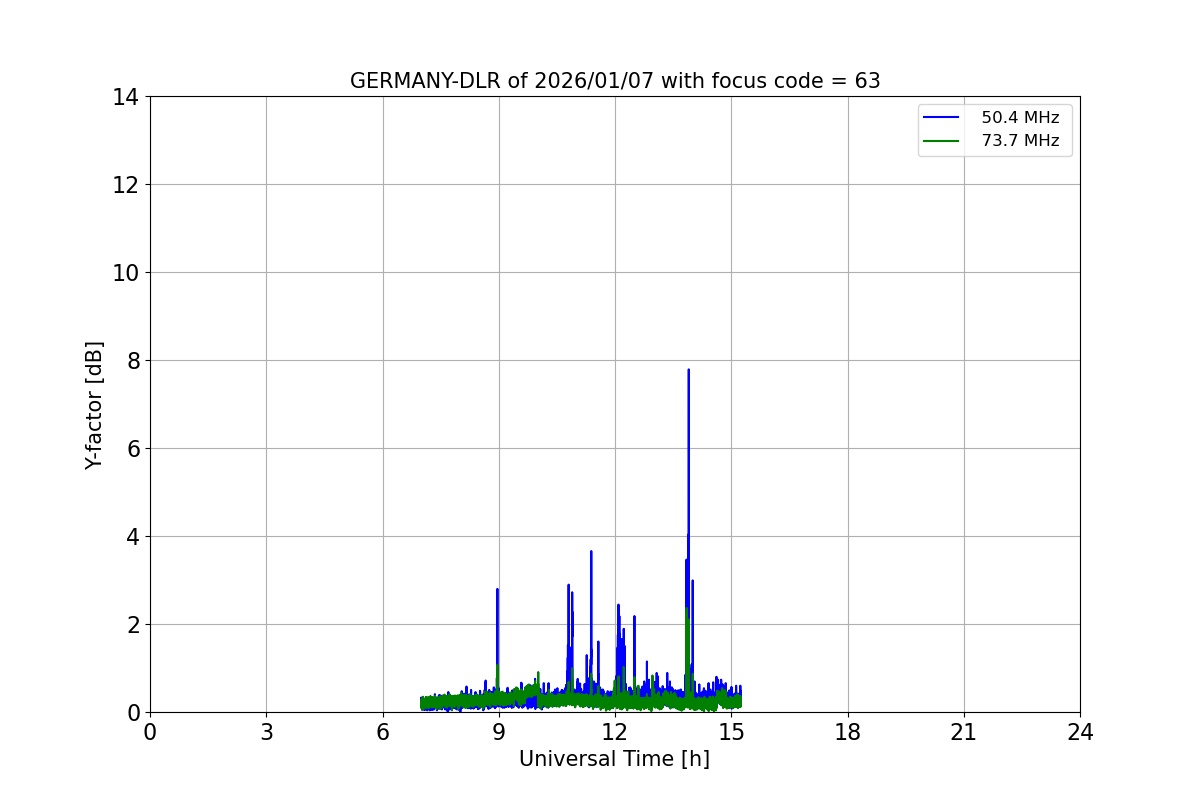Click the "Y-factor [dB]" axis label
Screen dimensions: 1200x800
[x=94, y=405]
